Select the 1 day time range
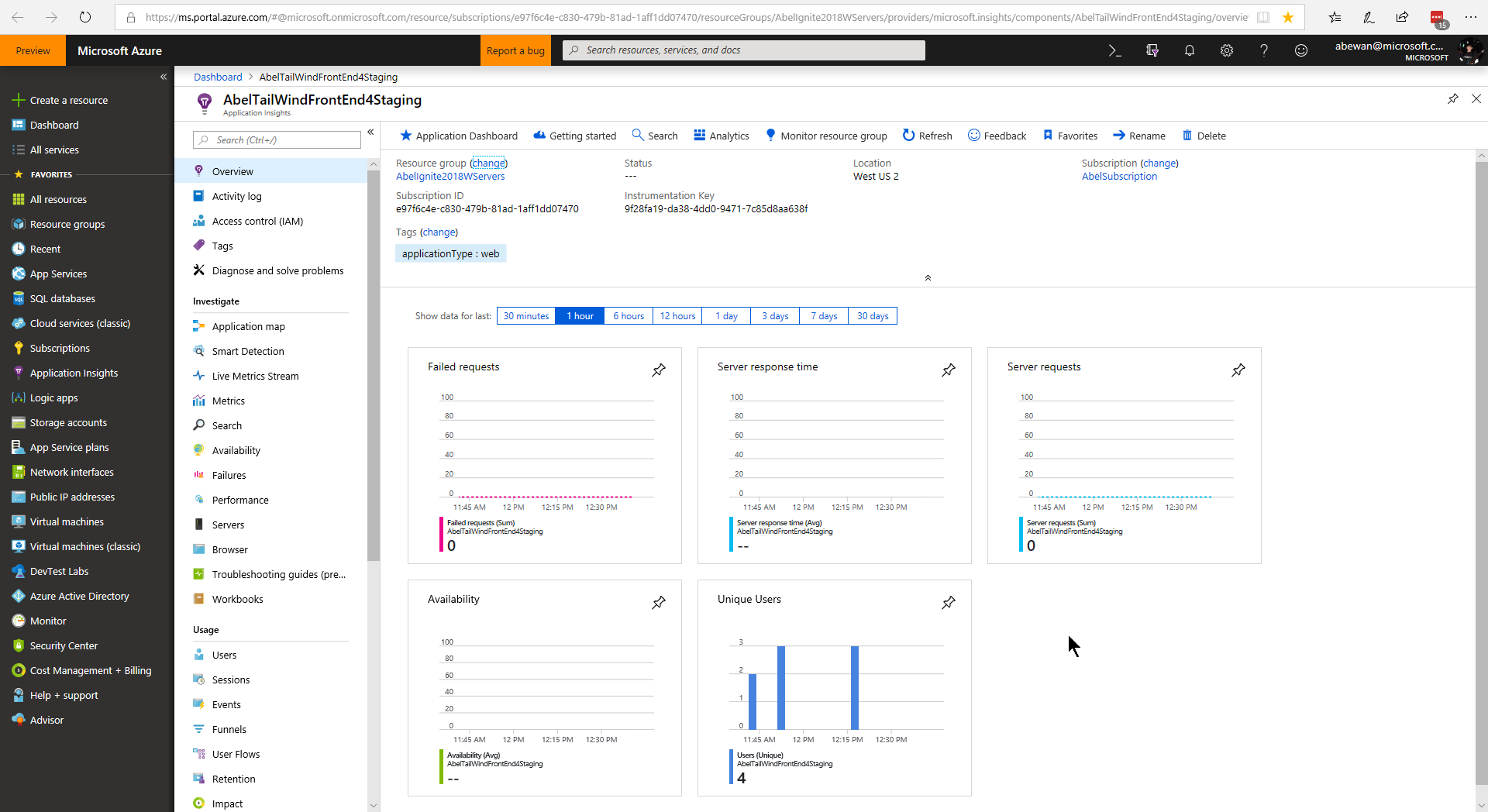The height and width of the screenshot is (812, 1488). click(726, 316)
